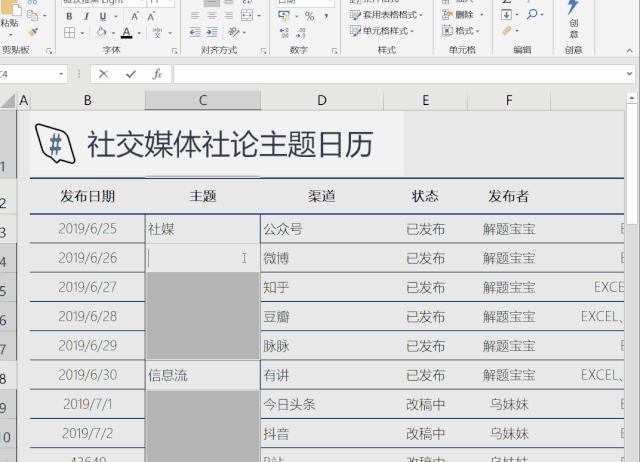Image resolution: width=640 pixels, height=462 pixels.
Task: Click the Select All corner triangle
Action: (x=8, y=100)
